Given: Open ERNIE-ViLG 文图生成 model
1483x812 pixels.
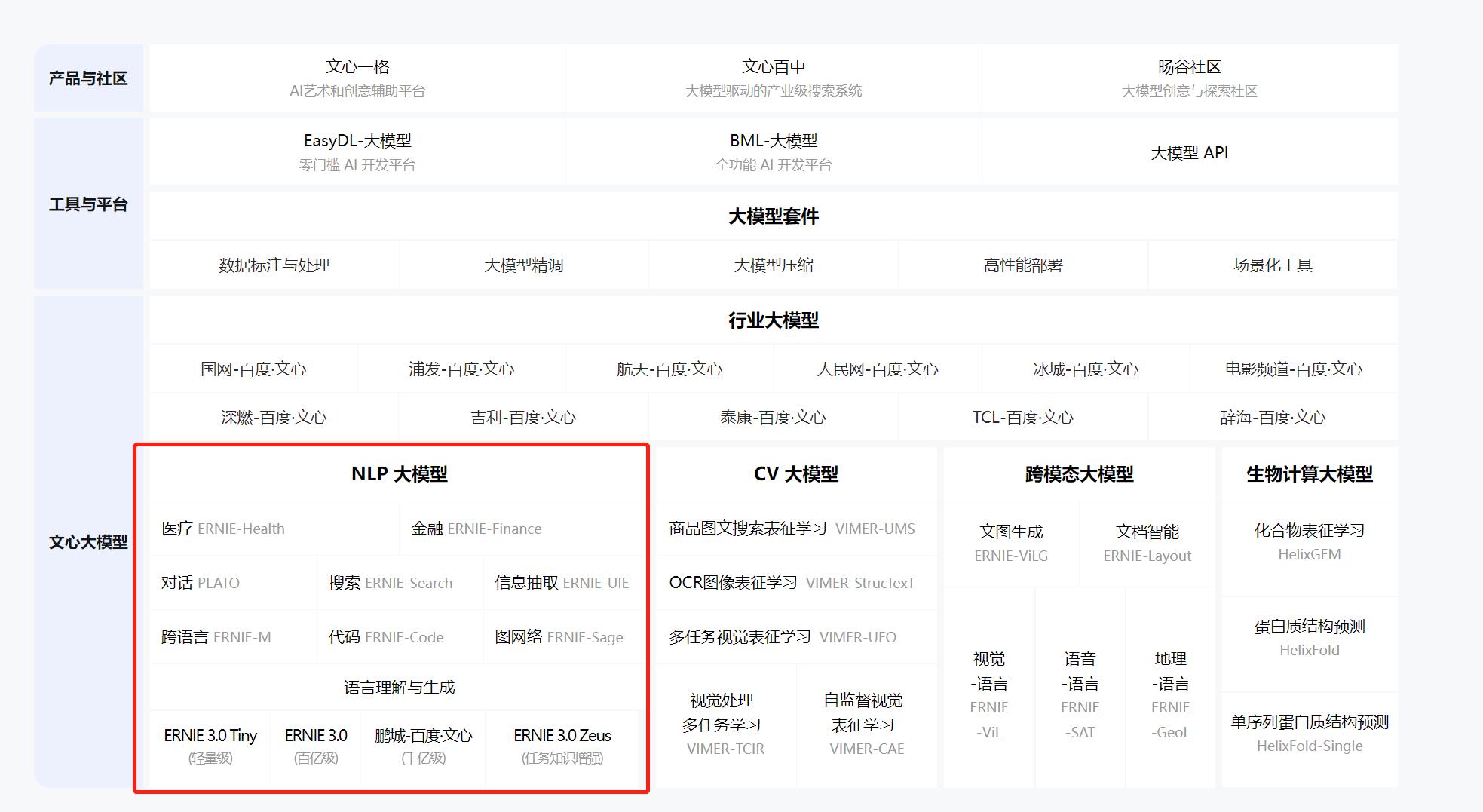Looking at the screenshot, I should tap(1010, 542).
